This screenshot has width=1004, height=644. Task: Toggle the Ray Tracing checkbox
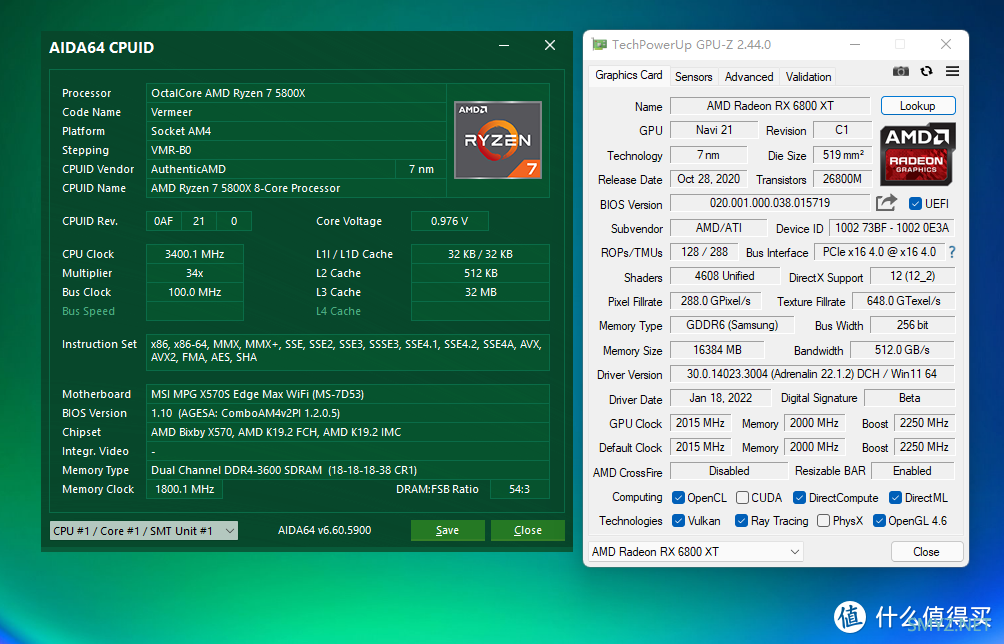click(741, 520)
